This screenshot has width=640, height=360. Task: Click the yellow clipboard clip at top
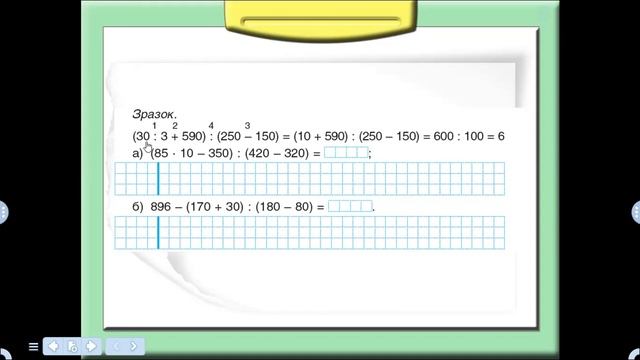click(x=321, y=20)
